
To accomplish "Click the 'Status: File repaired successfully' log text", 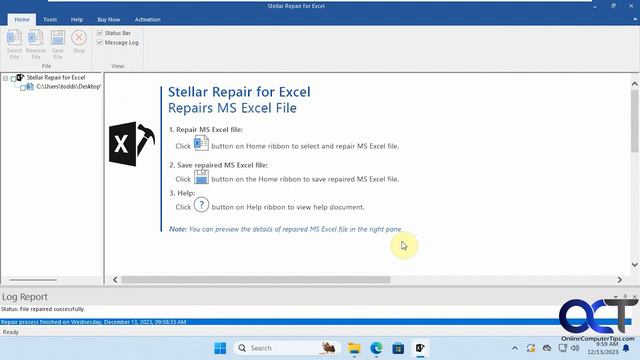I will click(43, 309).
